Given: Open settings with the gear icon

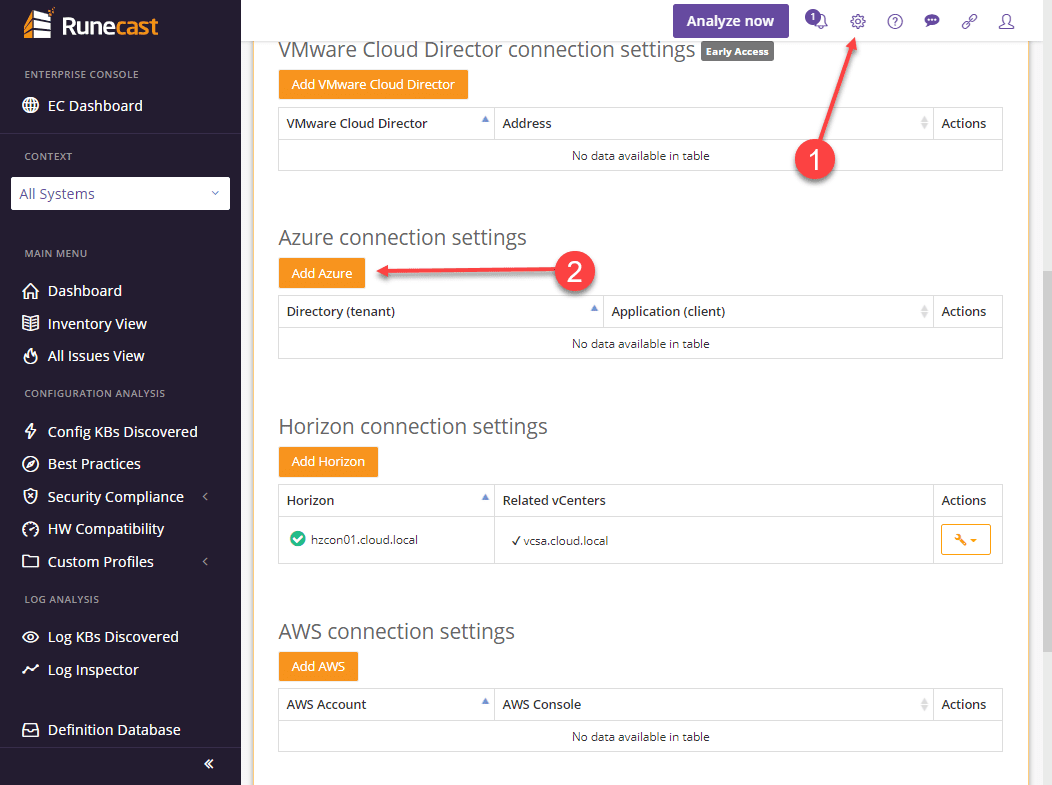Looking at the screenshot, I should tap(857, 21).
